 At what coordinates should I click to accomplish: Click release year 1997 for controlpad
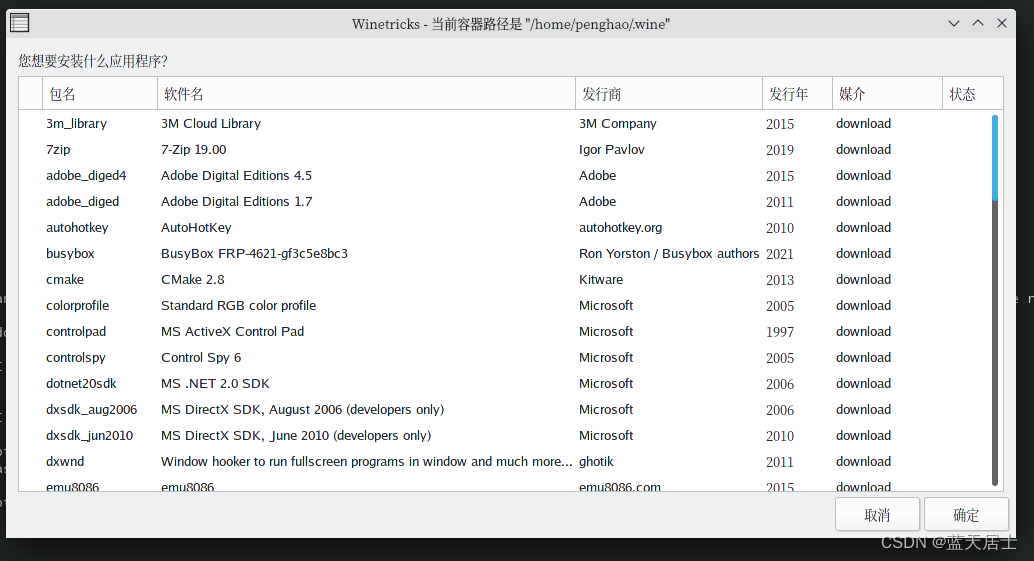pyautogui.click(x=779, y=332)
